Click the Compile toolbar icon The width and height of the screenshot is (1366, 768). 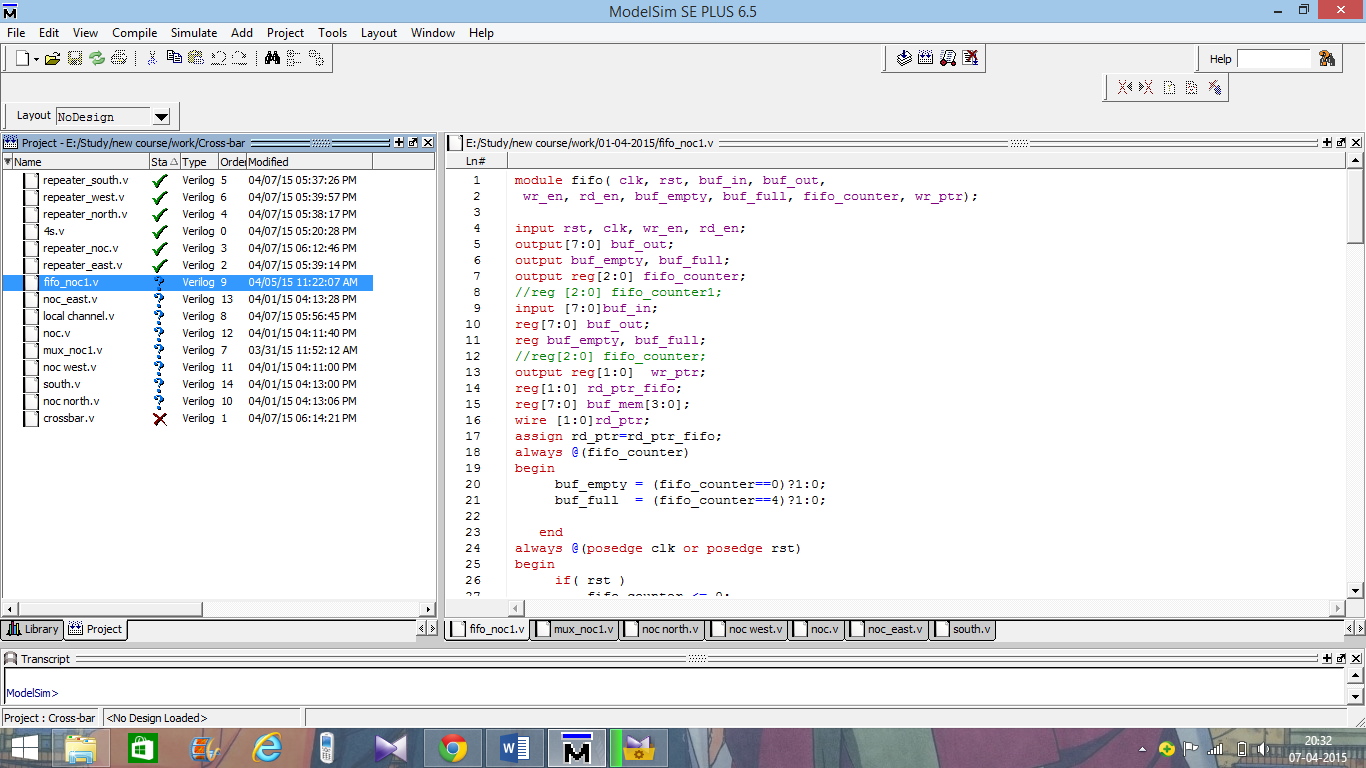pyautogui.click(x=904, y=59)
